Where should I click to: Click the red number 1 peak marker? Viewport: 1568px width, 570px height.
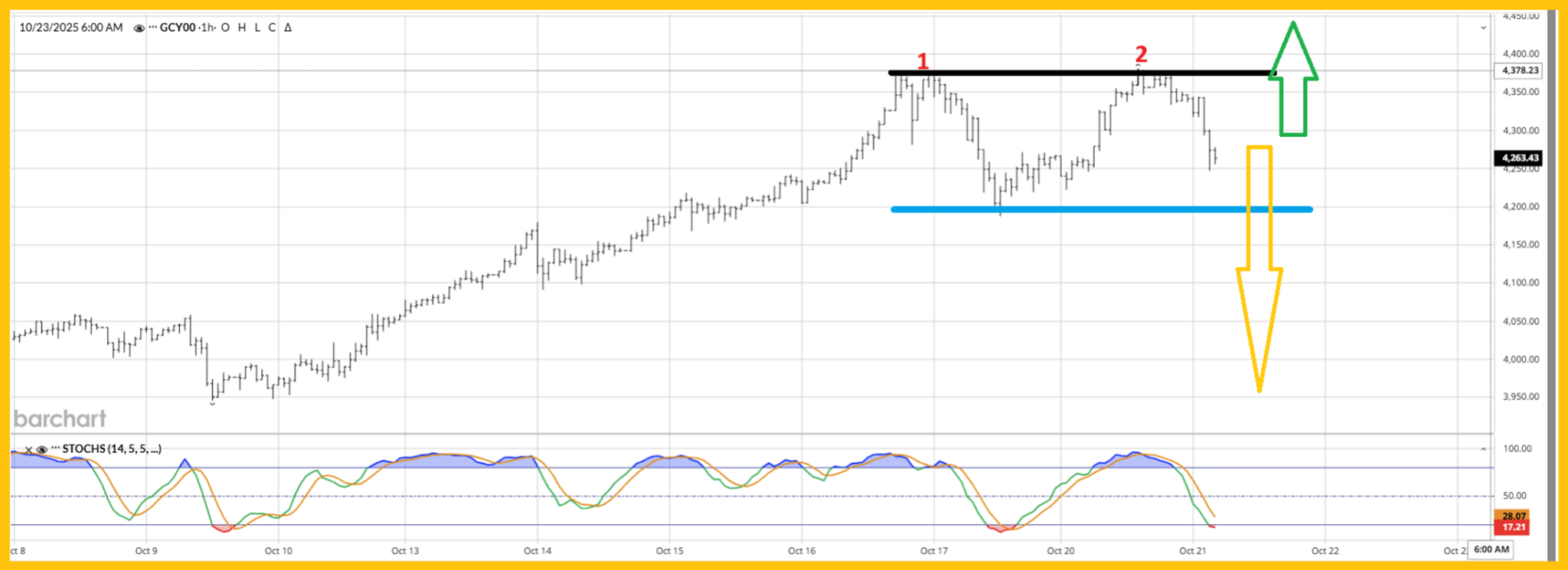[x=923, y=61]
